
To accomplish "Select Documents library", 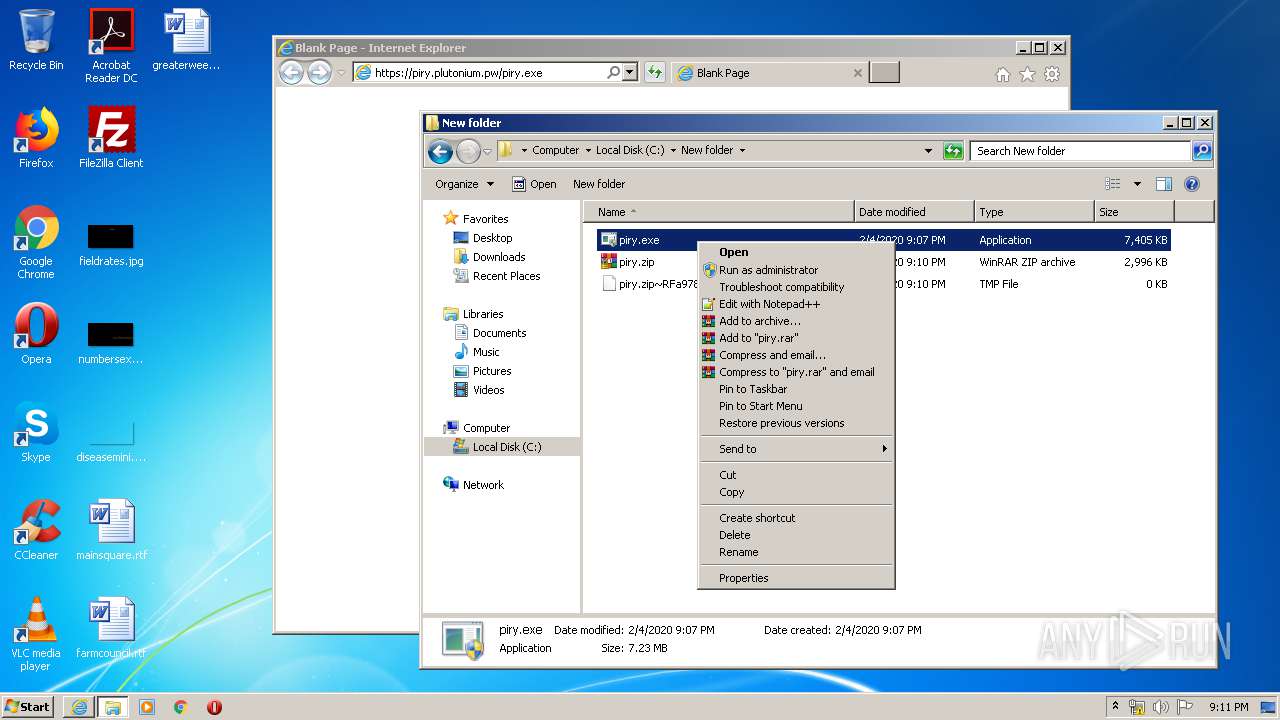I will (490, 333).
